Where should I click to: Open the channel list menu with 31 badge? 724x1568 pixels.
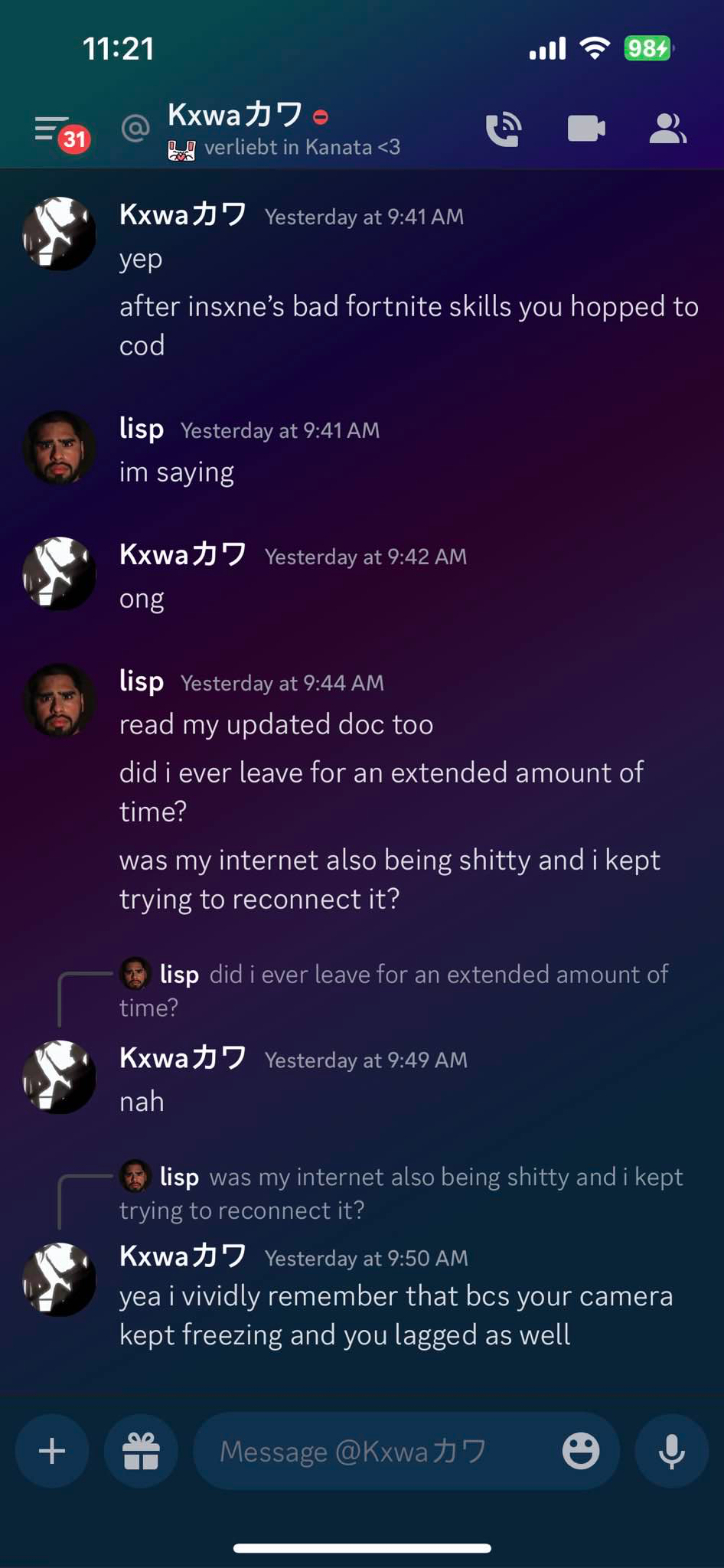click(x=62, y=133)
